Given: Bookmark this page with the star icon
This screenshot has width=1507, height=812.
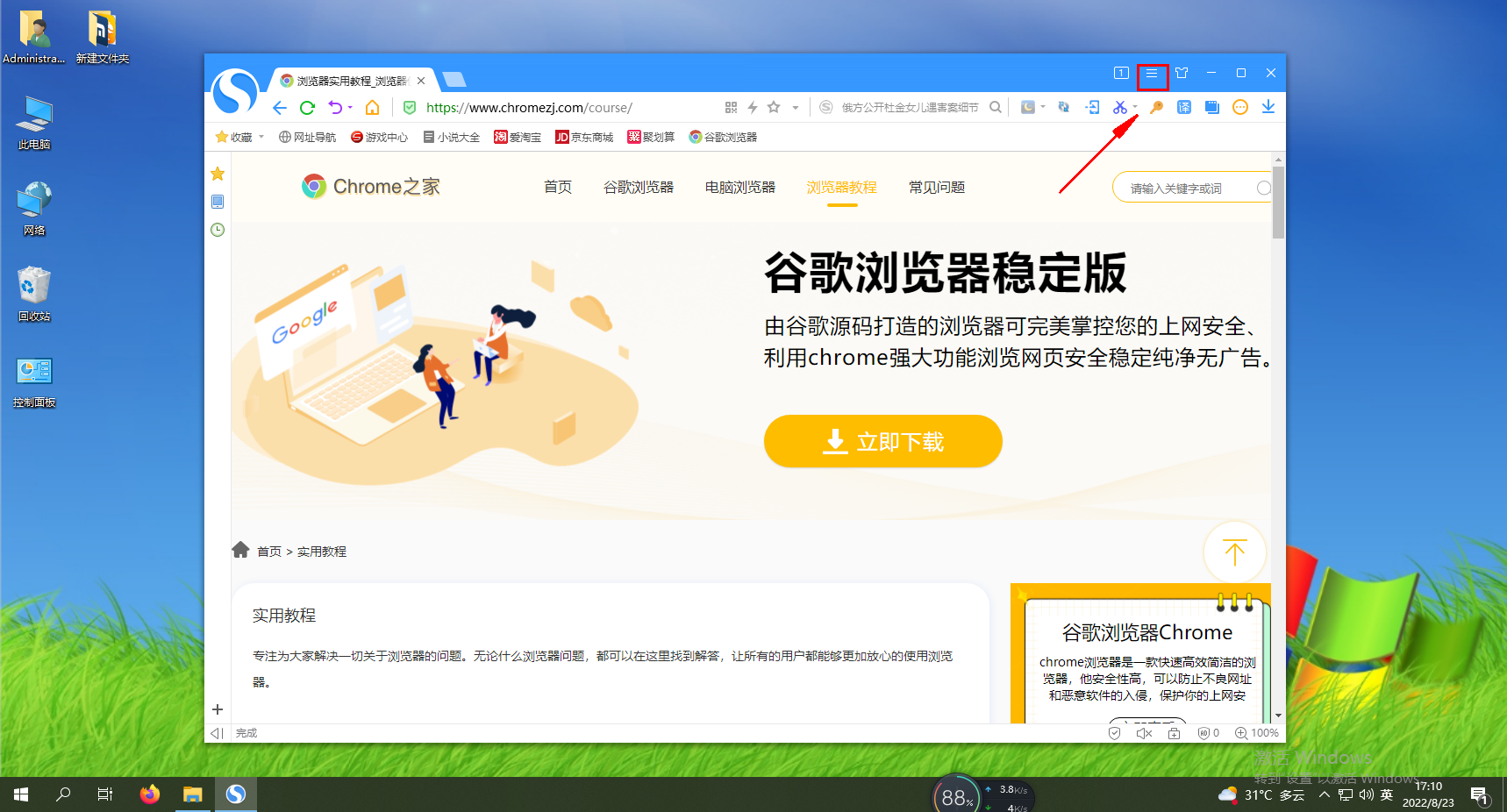Looking at the screenshot, I should pos(774,108).
